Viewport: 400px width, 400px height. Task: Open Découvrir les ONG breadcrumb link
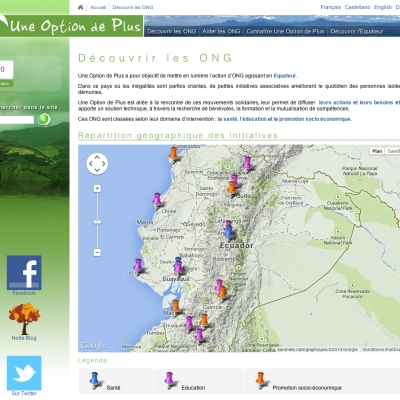coord(133,7)
